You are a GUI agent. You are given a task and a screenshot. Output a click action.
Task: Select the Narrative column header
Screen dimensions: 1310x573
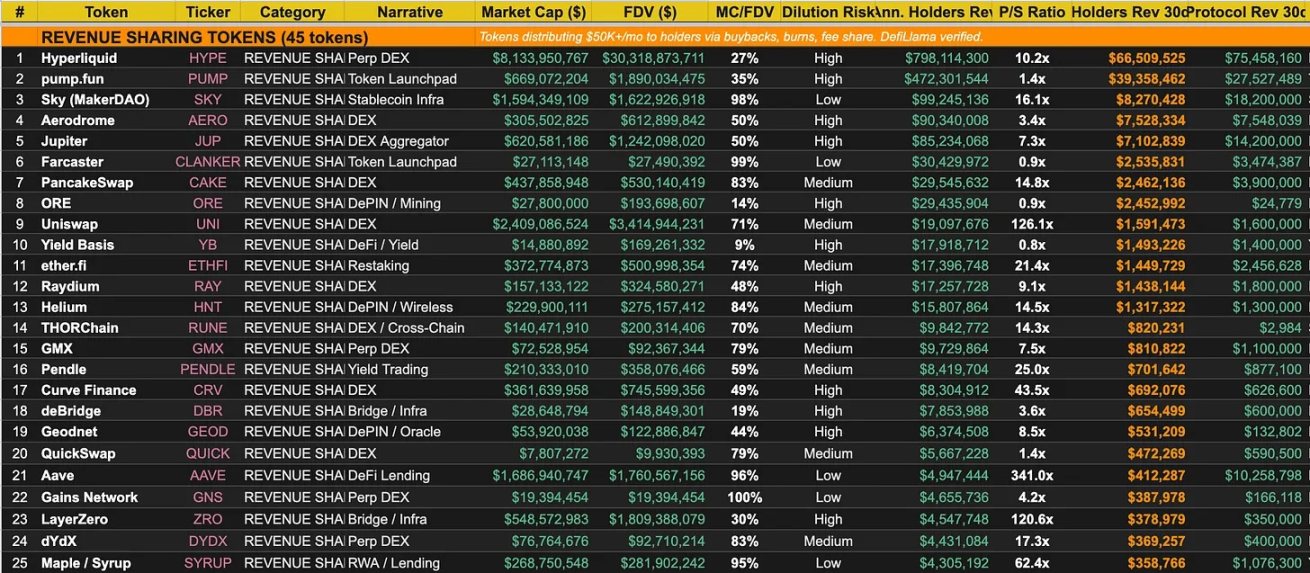[x=410, y=12]
